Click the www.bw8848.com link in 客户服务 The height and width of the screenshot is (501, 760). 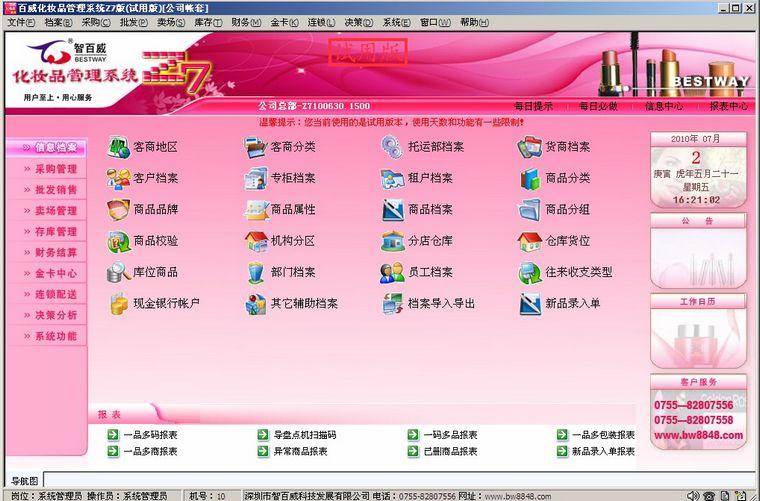pos(698,435)
